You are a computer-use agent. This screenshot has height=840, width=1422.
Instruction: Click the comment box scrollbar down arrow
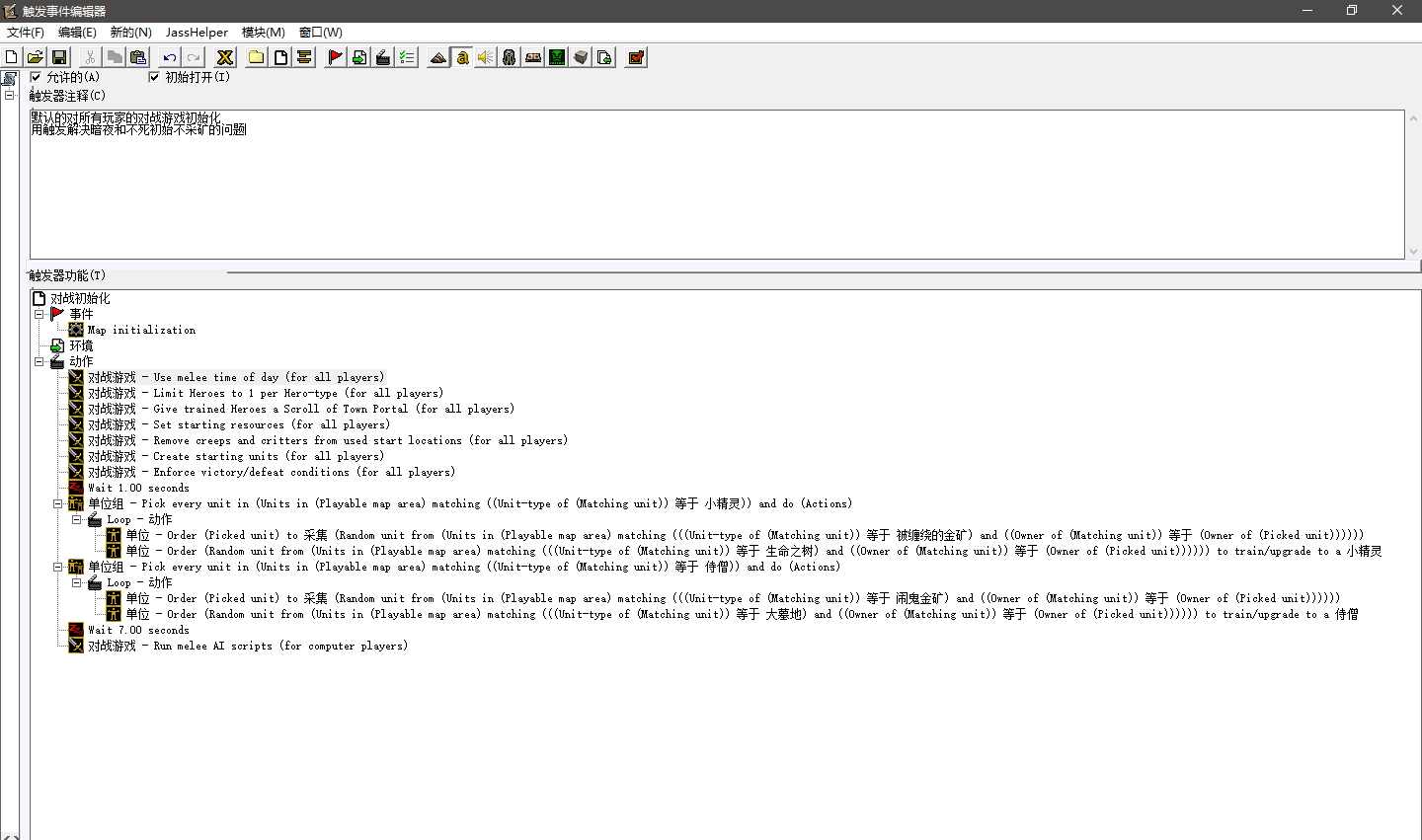coord(1413,252)
